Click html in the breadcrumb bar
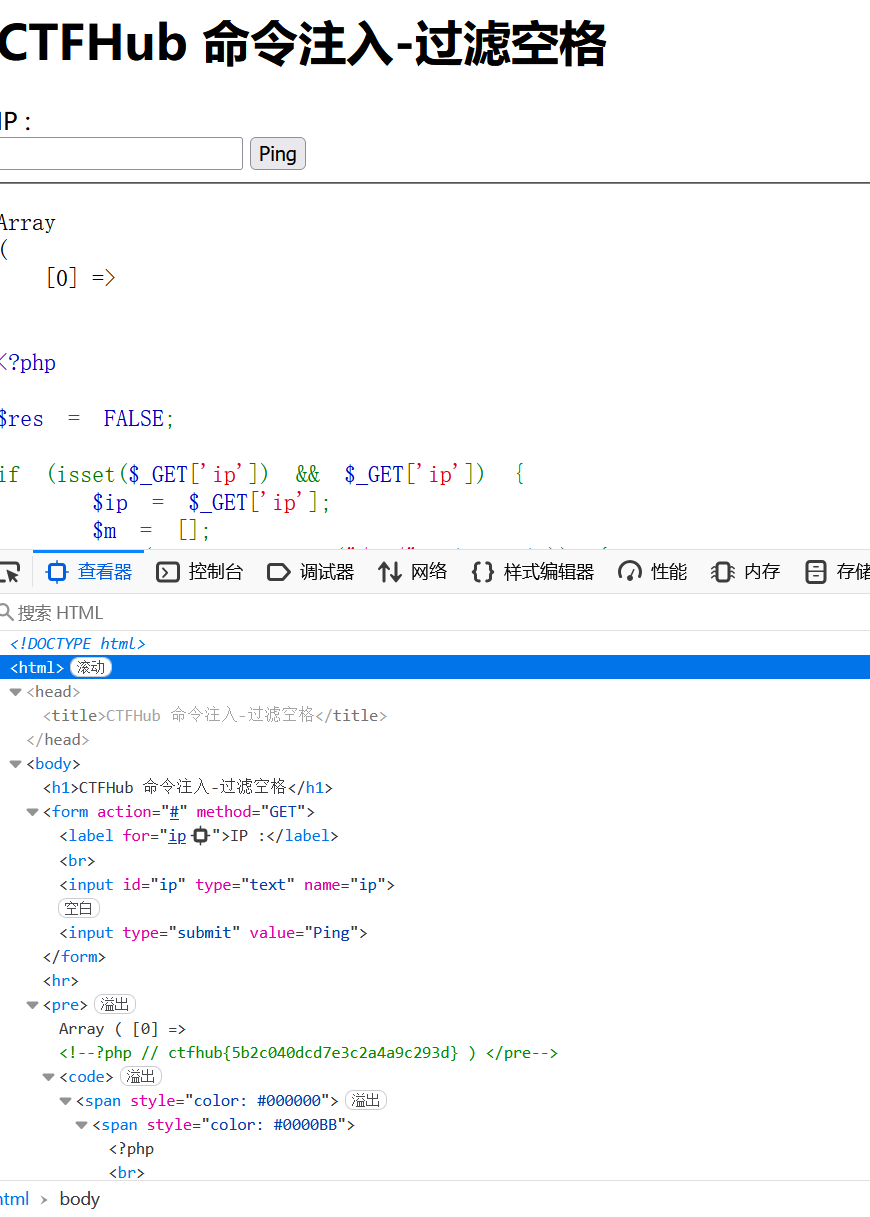 point(14,1199)
